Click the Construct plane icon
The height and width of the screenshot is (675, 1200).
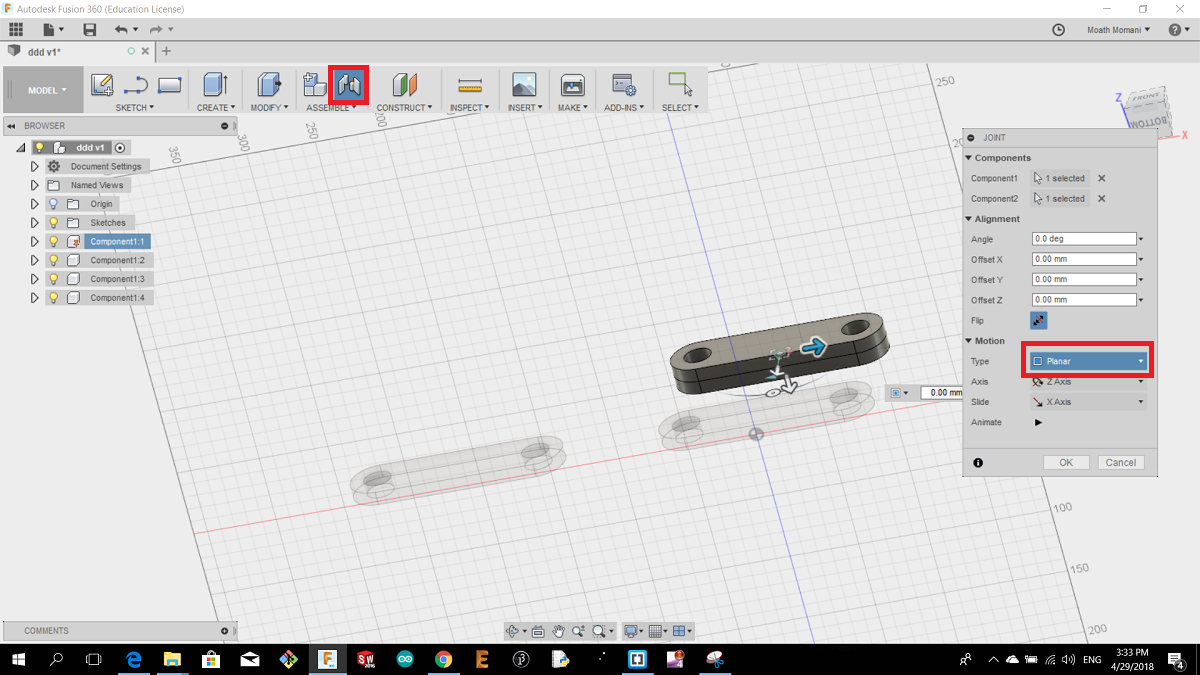point(404,85)
